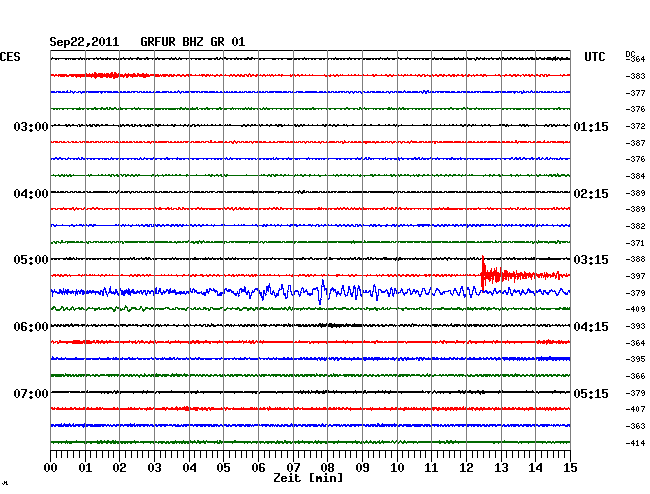This screenshot has width=650, height=494.
Task: Select the 03:00 local time label
Action: (31, 127)
